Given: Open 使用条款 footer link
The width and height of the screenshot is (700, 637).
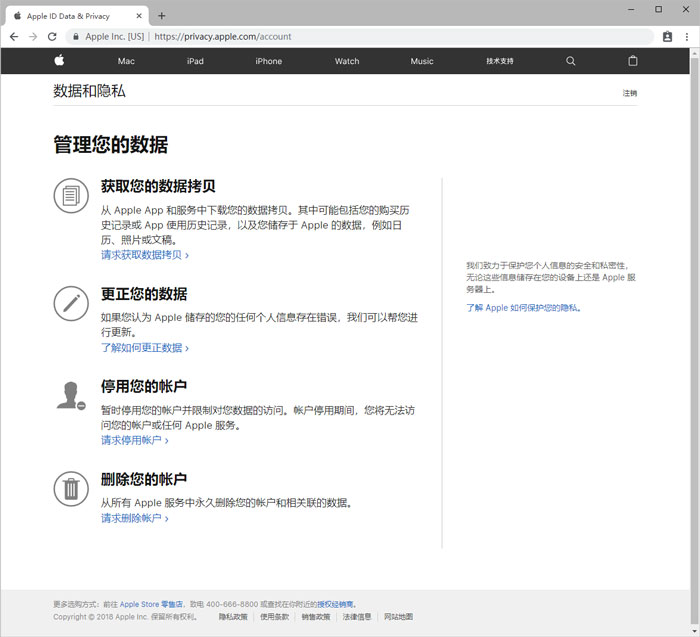Looking at the screenshot, I should tap(275, 617).
